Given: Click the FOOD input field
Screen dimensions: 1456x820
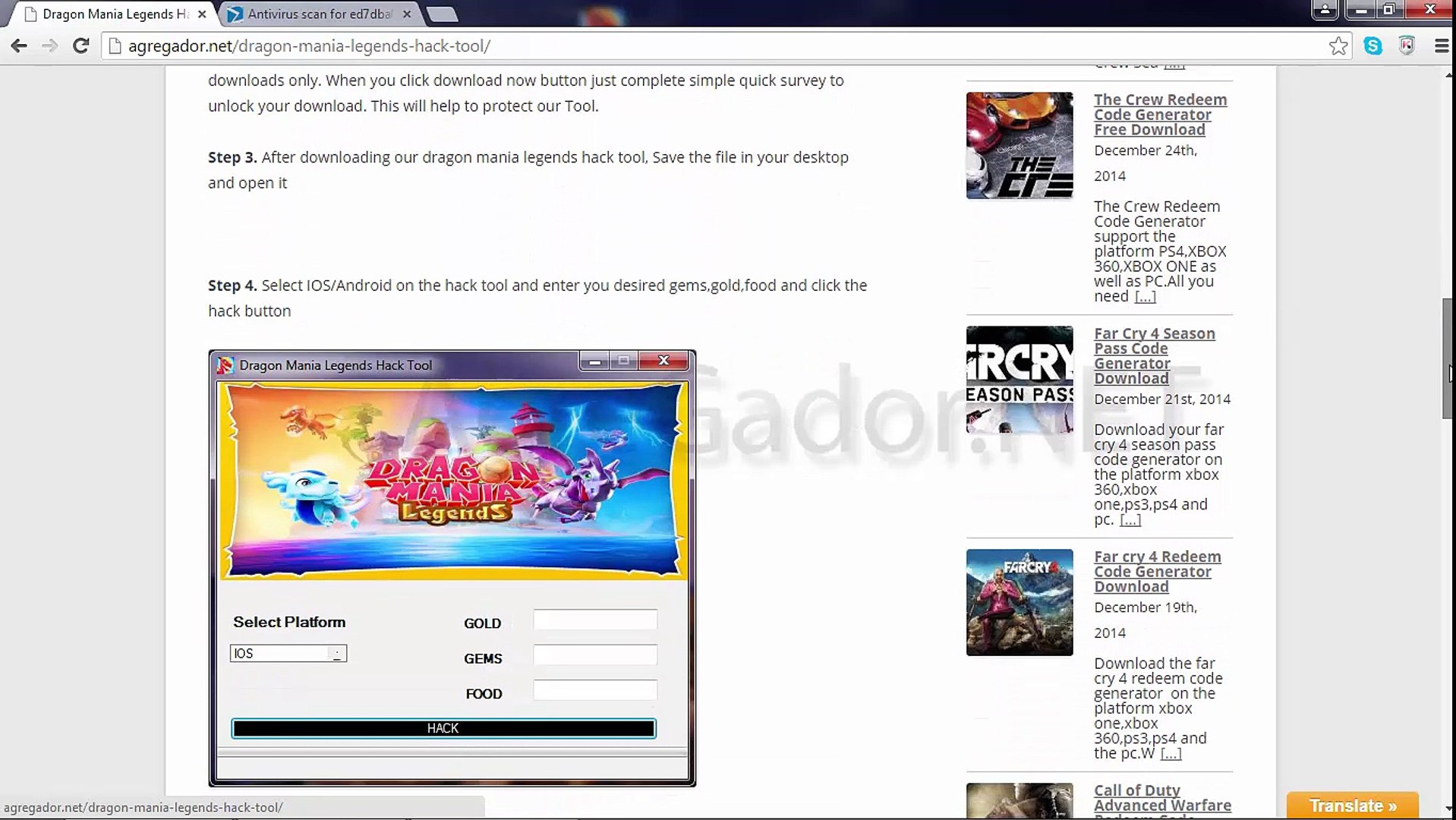Looking at the screenshot, I should (595, 690).
